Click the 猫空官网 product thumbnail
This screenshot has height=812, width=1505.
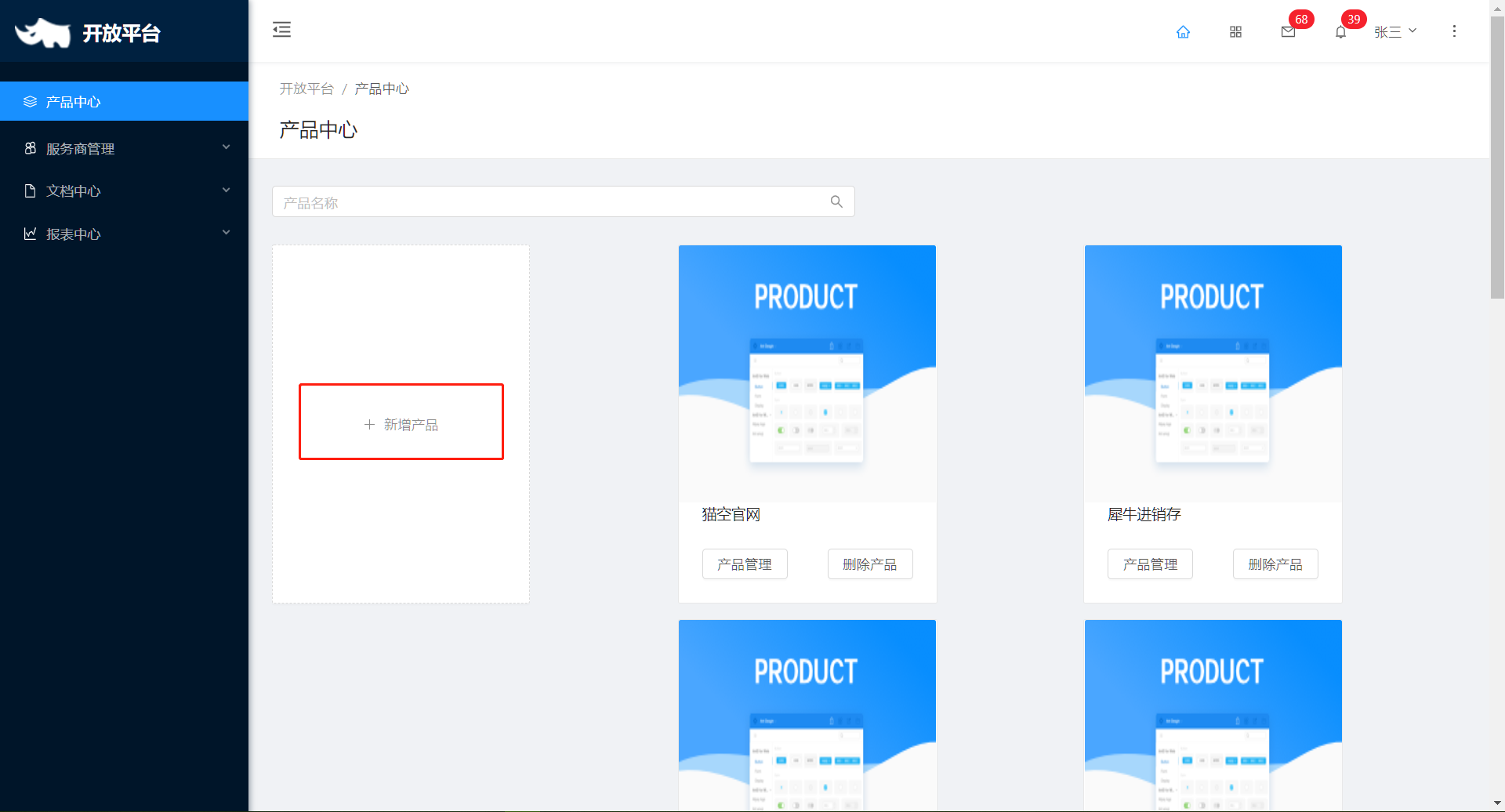click(x=807, y=374)
